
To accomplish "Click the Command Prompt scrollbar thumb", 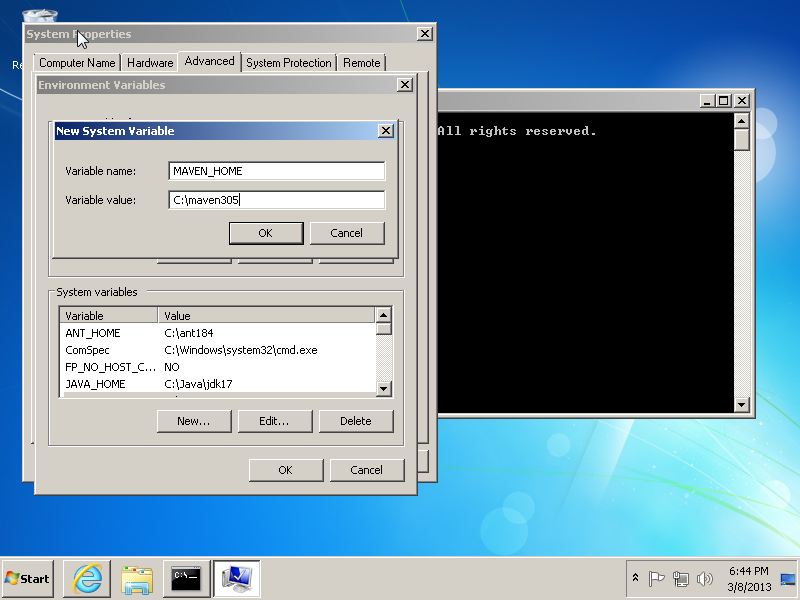I will coord(741,139).
